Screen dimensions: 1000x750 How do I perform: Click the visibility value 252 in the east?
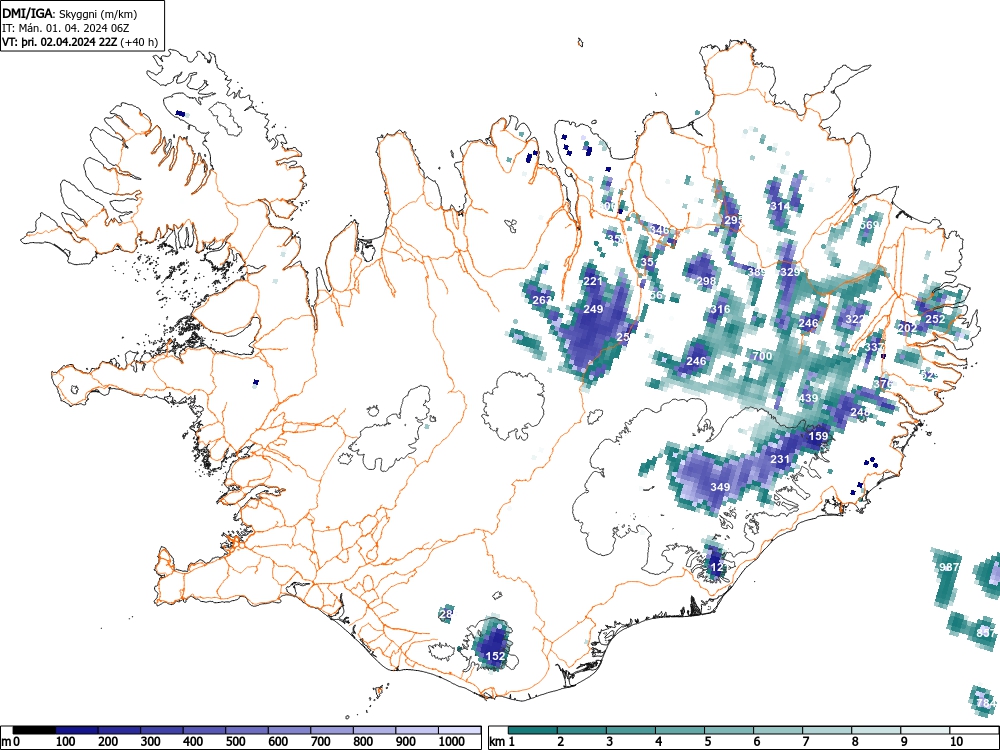936,319
